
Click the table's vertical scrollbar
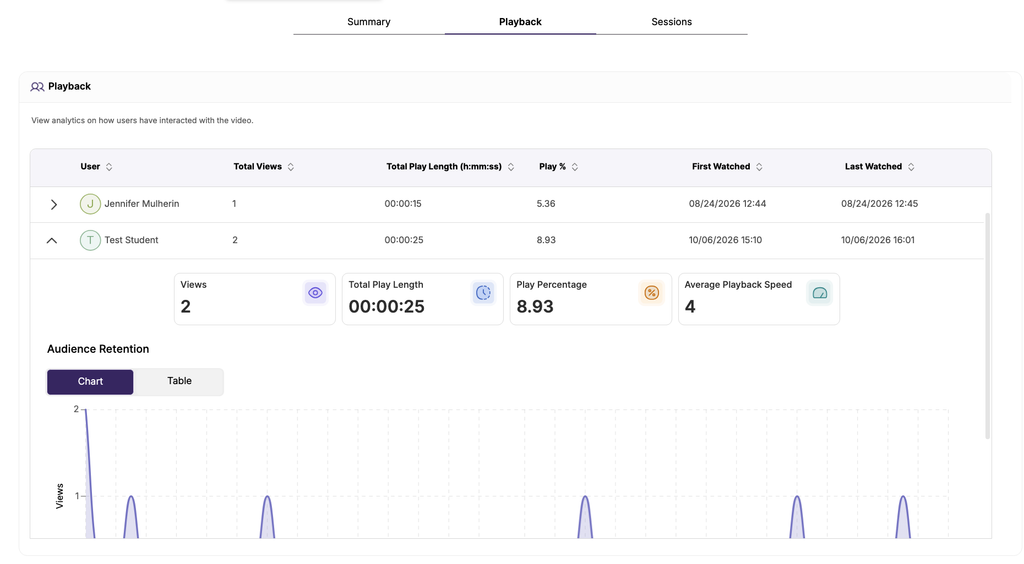tap(987, 326)
